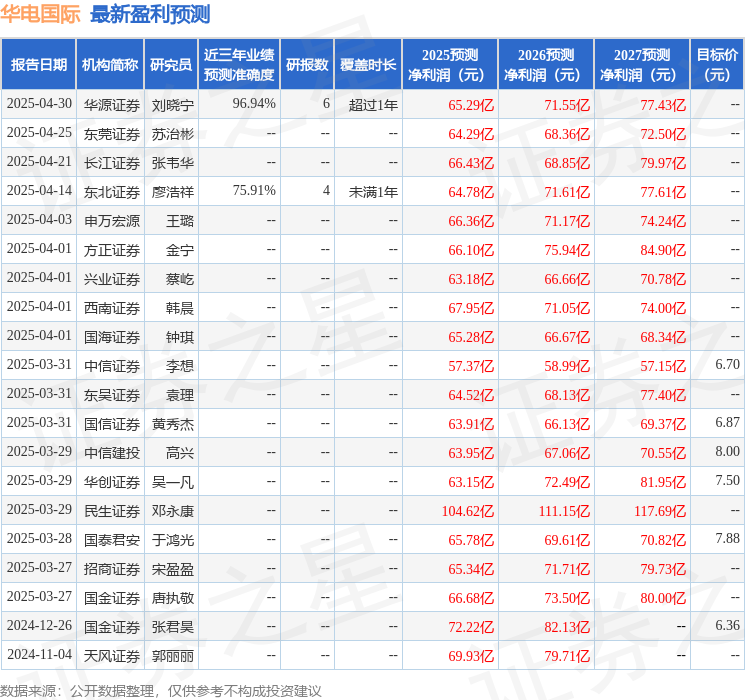
Task: Select the 东莞证券 institution cell
Action: tap(112, 134)
